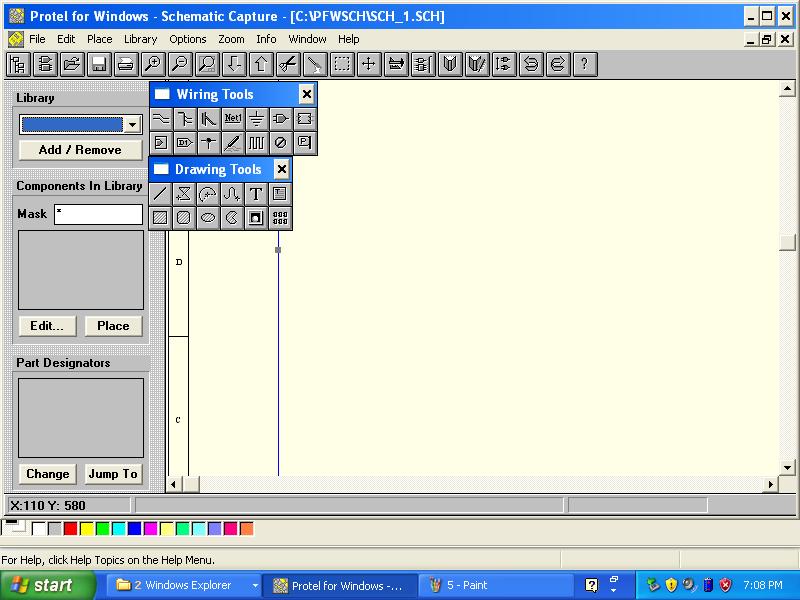This screenshot has height=600, width=800.
Task: Click the undo icon in the main toolbar
Action: [x=531, y=64]
